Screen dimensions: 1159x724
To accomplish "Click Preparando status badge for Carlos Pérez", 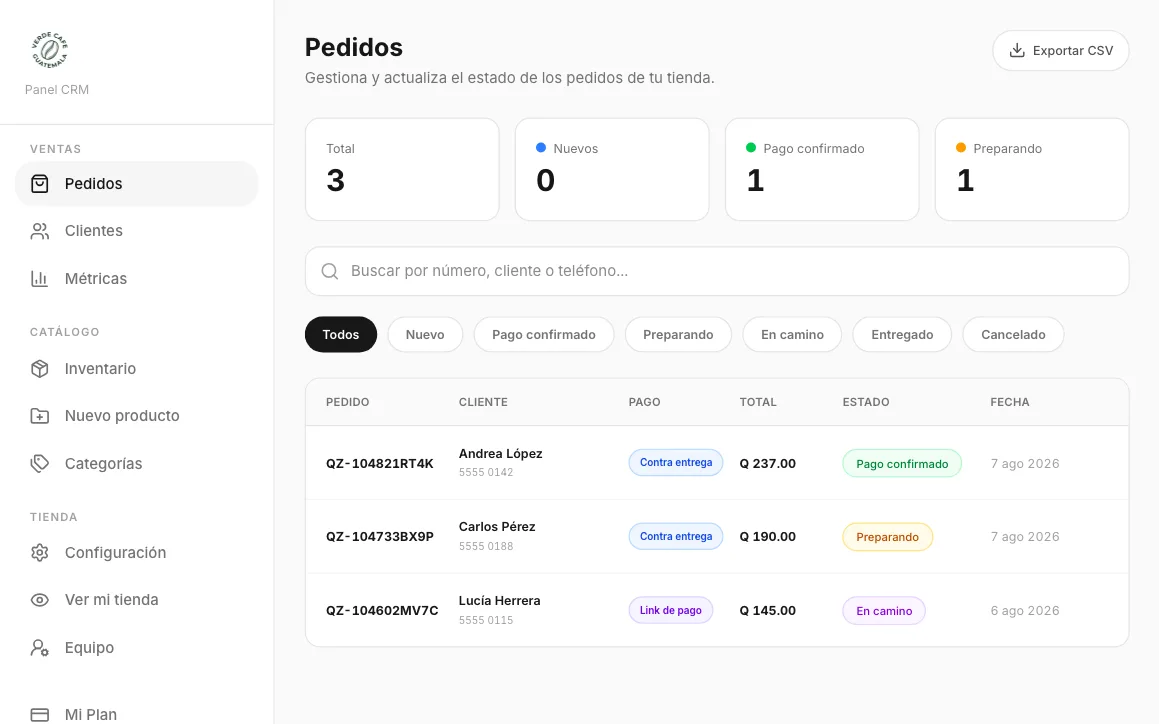I will tap(888, 538).
